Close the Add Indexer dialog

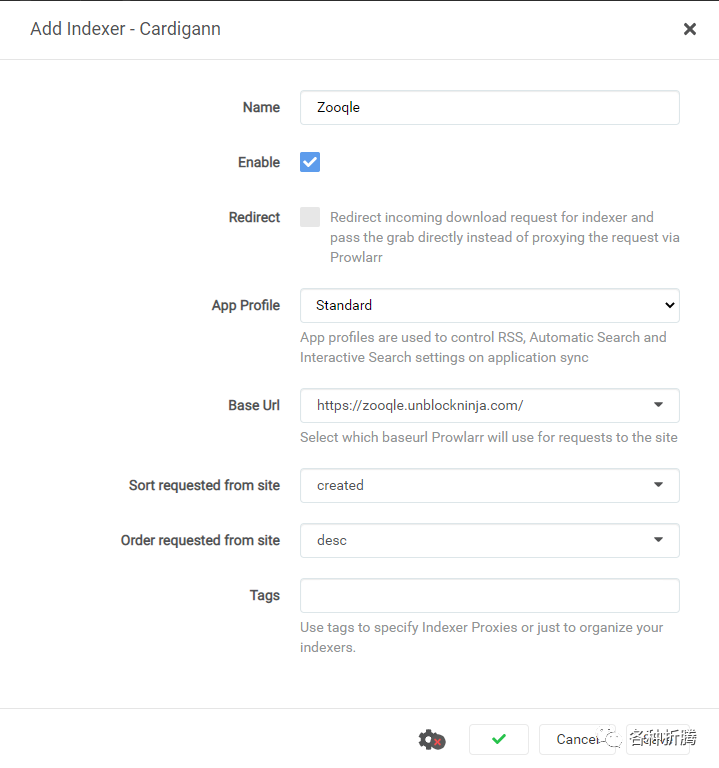(x=689, y=29)
